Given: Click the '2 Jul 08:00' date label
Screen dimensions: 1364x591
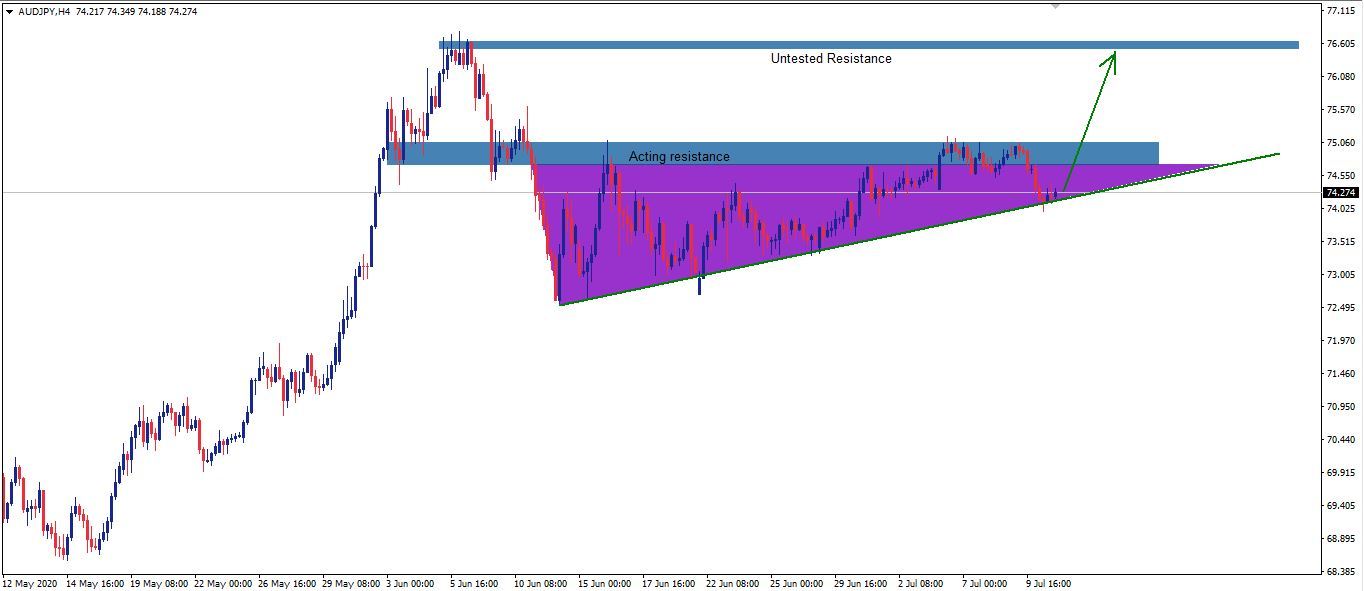Looking at the screenshot, I should click(x=923, y=583).
